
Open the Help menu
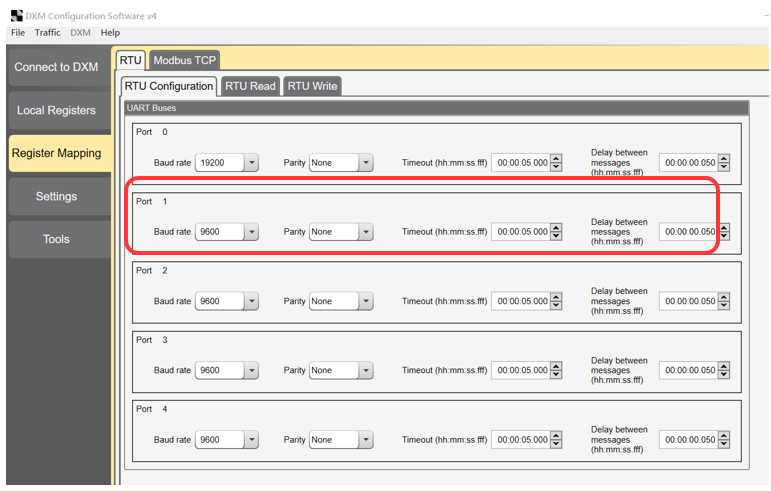110,33
